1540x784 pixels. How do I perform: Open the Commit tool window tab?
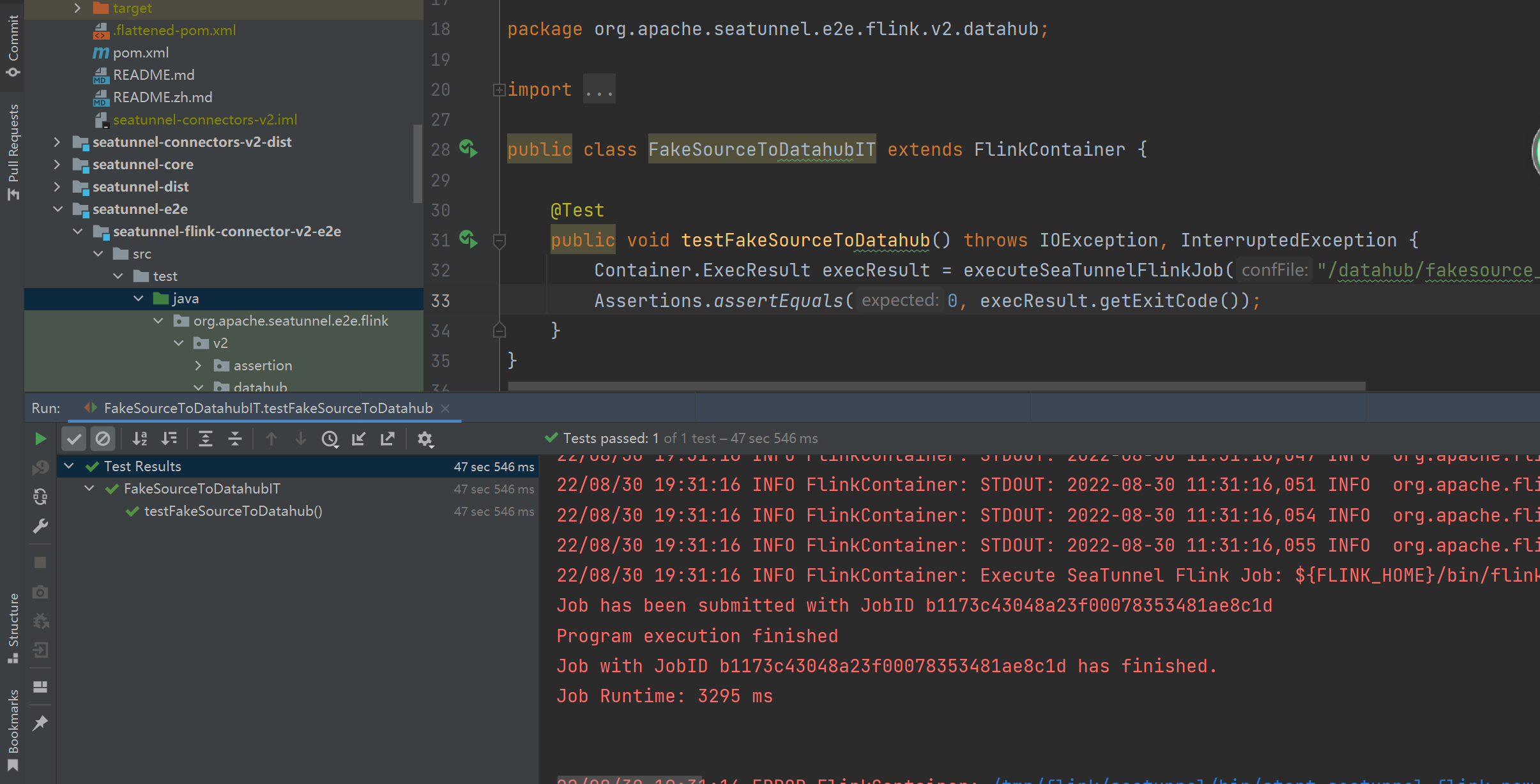coord(13,45)
